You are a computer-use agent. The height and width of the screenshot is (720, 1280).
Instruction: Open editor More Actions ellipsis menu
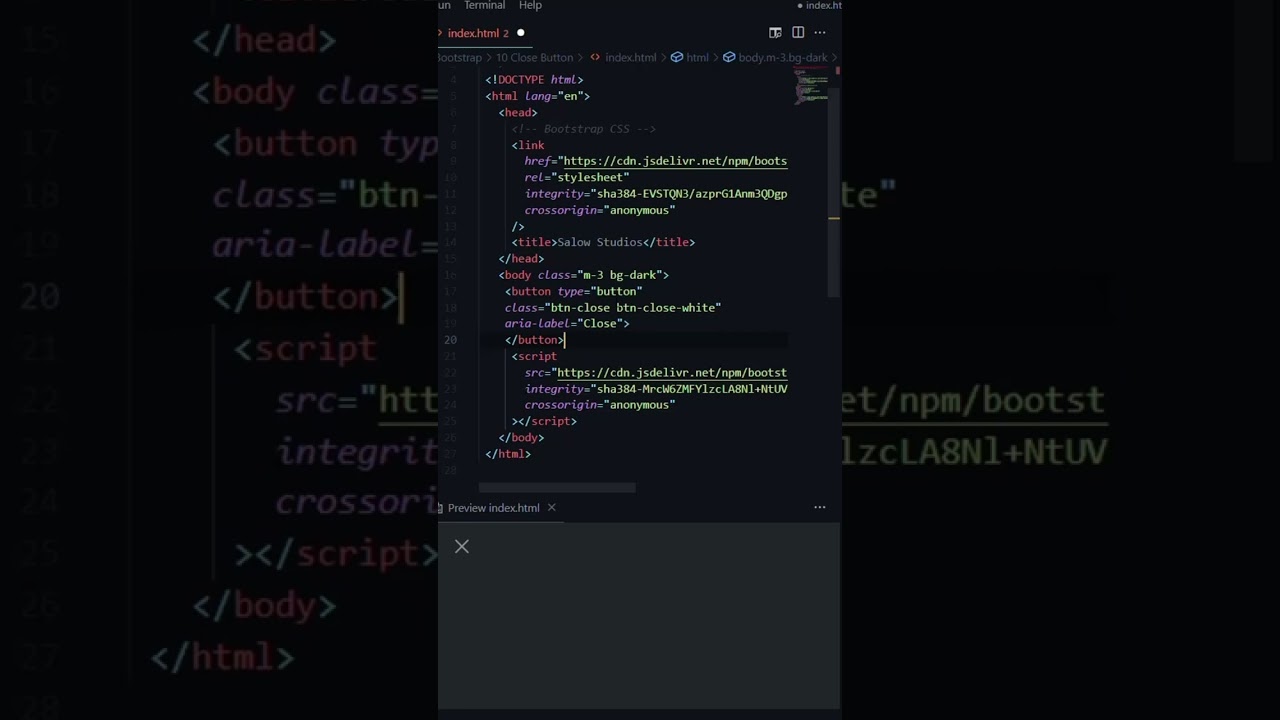820,33
